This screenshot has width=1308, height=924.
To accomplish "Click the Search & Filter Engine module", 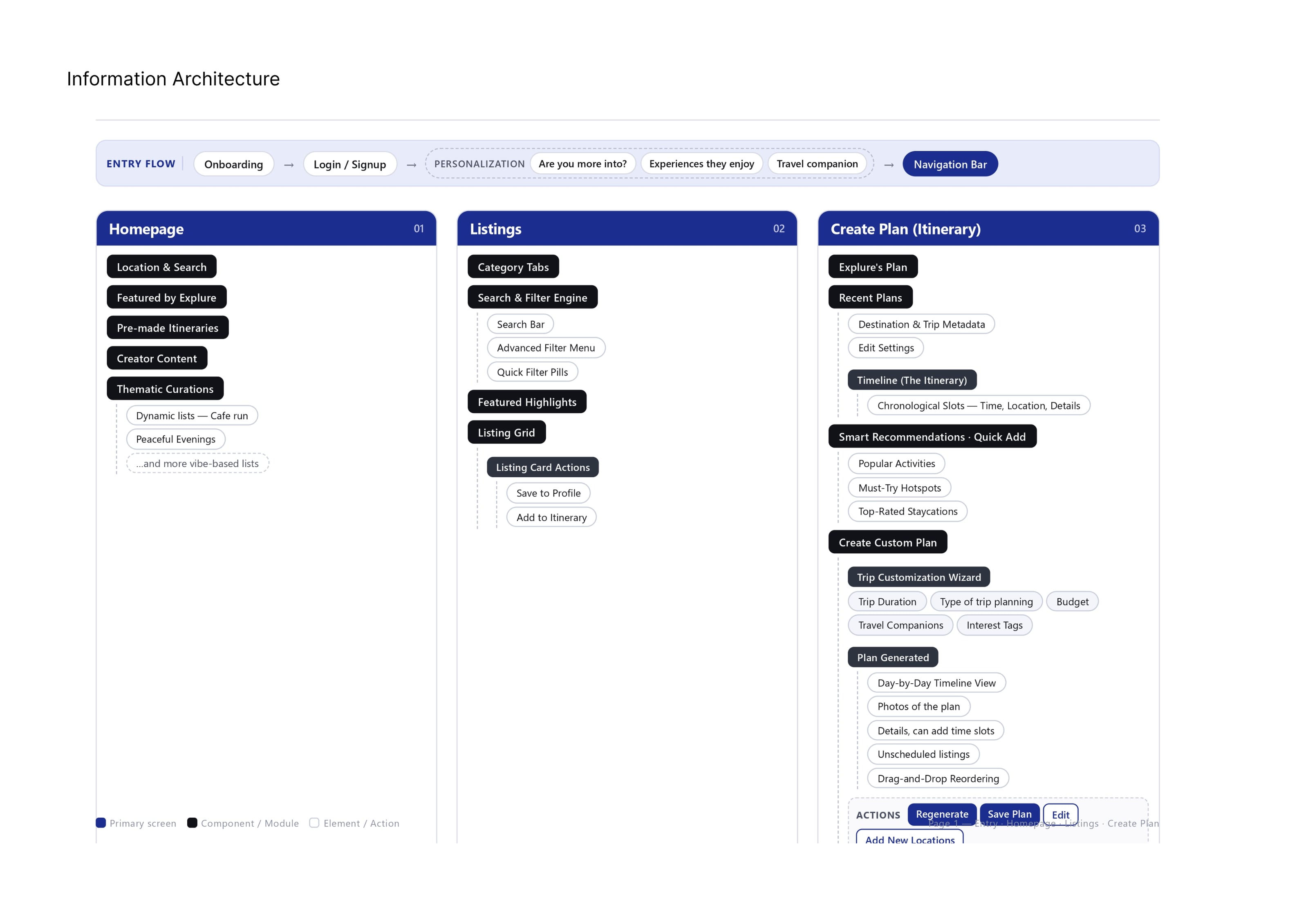I will pyautogui.click(x=532, y=298).
